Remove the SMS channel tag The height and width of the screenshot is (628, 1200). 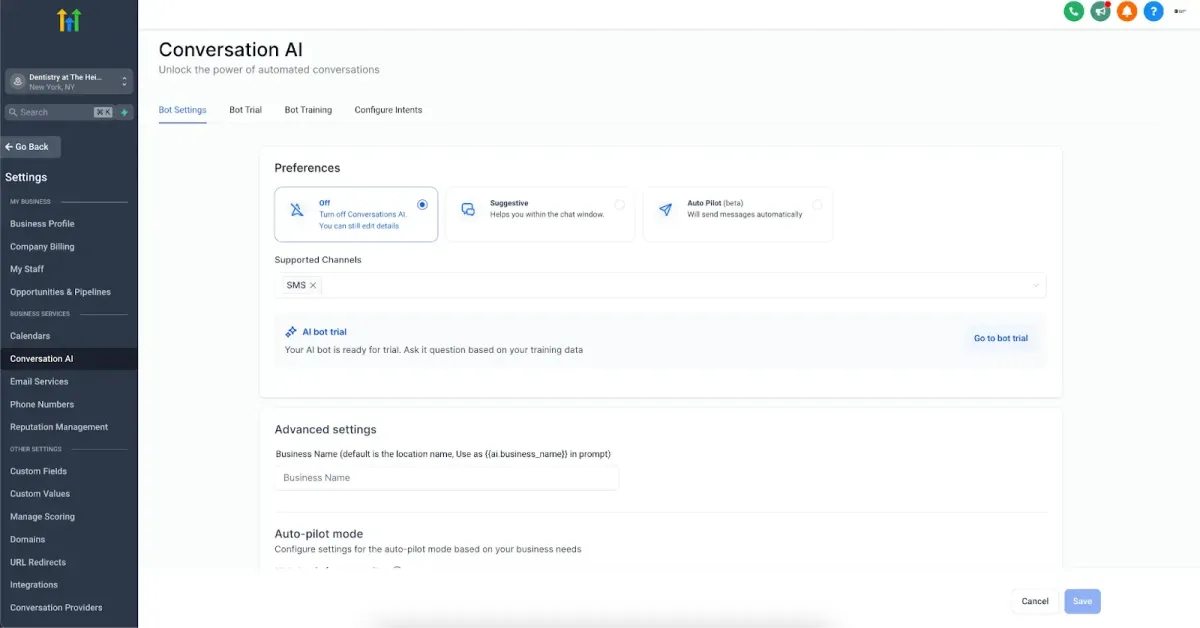pos(313,286)
